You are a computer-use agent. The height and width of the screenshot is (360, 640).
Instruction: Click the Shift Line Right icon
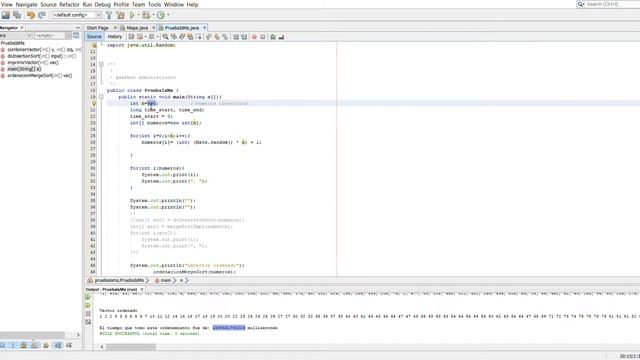point(244,37)
